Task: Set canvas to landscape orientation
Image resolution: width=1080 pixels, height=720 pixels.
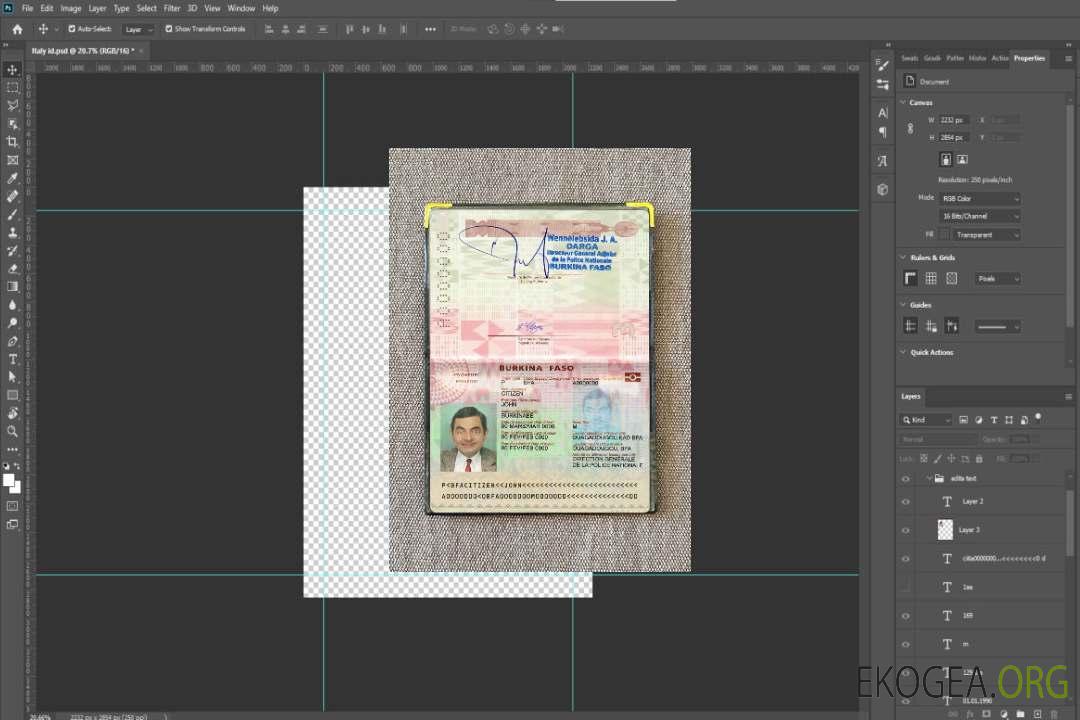Action: tap(962, 159)
